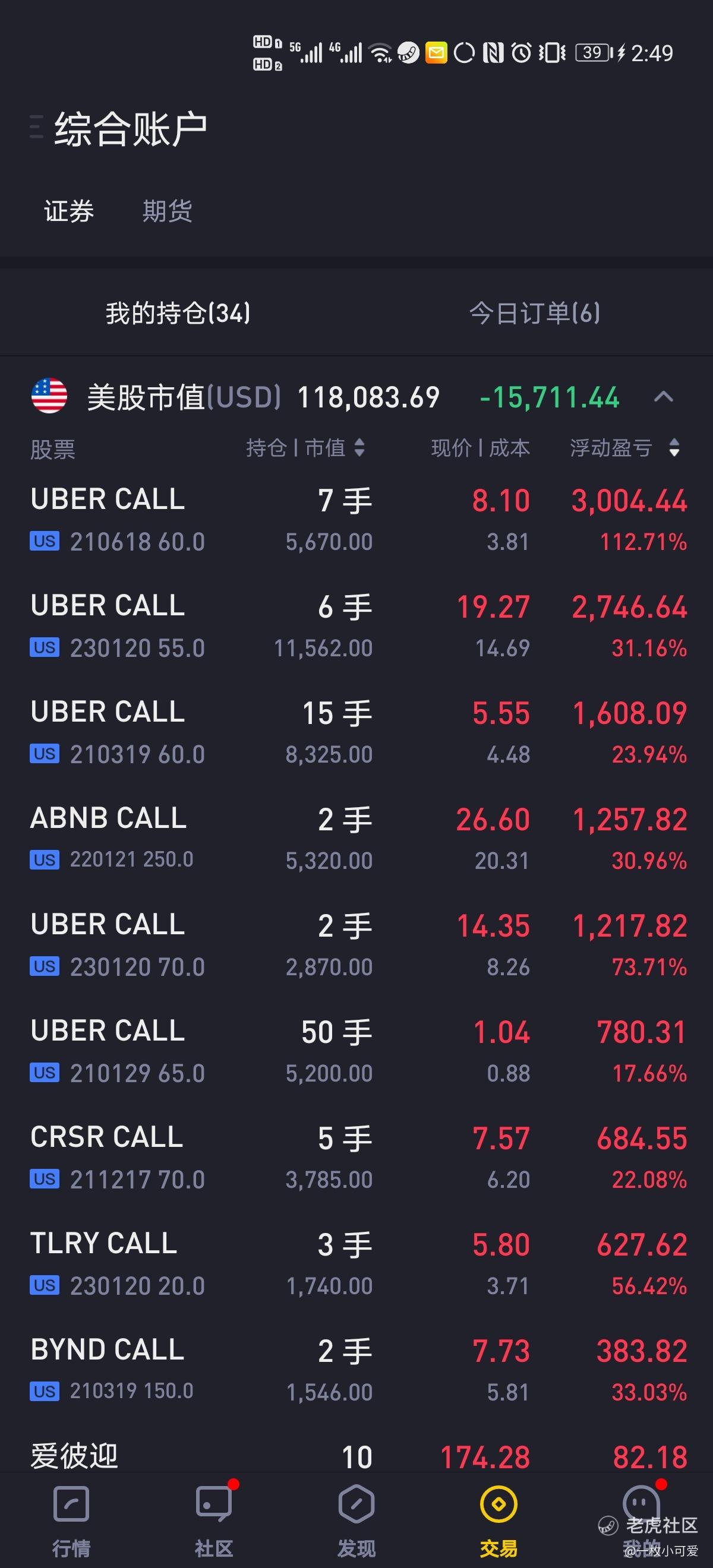
Task: Open 今日订单(6) orders tab
Action: 535,314
